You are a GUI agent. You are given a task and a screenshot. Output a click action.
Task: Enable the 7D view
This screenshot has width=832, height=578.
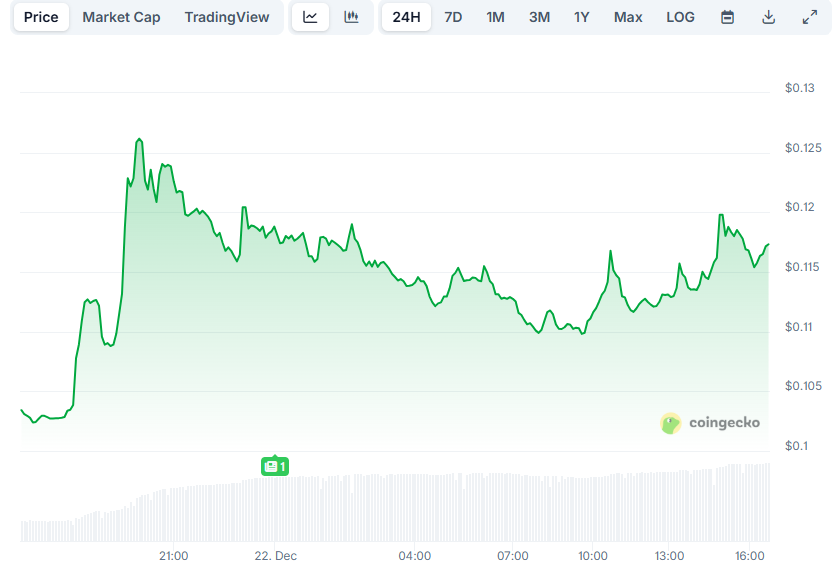[x=453, y=17]
